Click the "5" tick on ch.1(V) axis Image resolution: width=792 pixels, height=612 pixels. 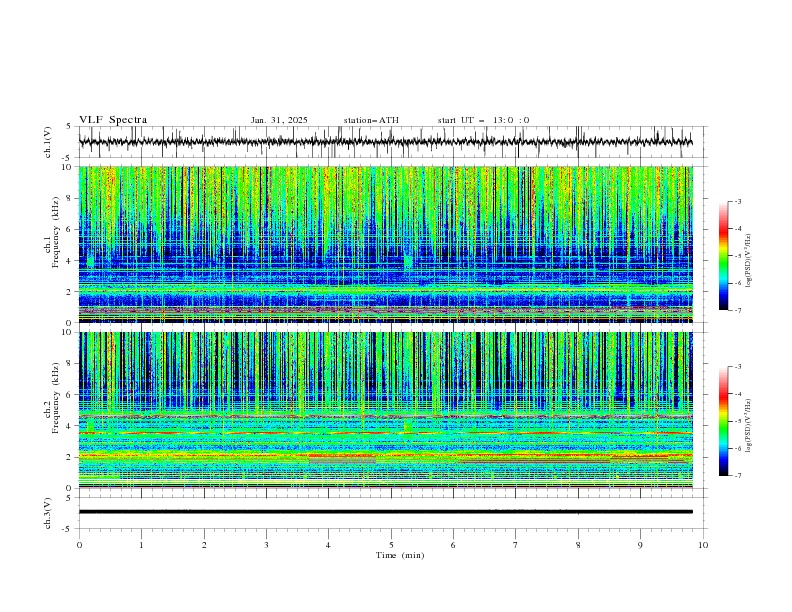pyautogui.click(x=69, y=127)
